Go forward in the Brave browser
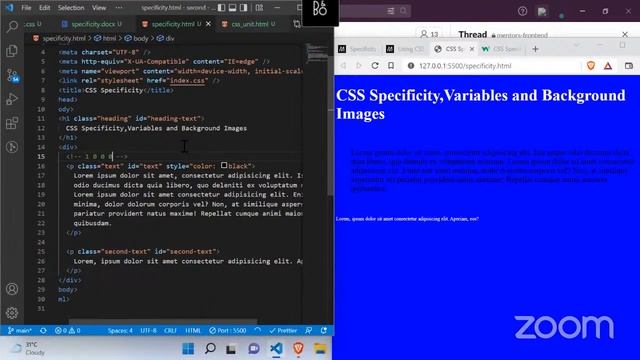 pos(359,66)
